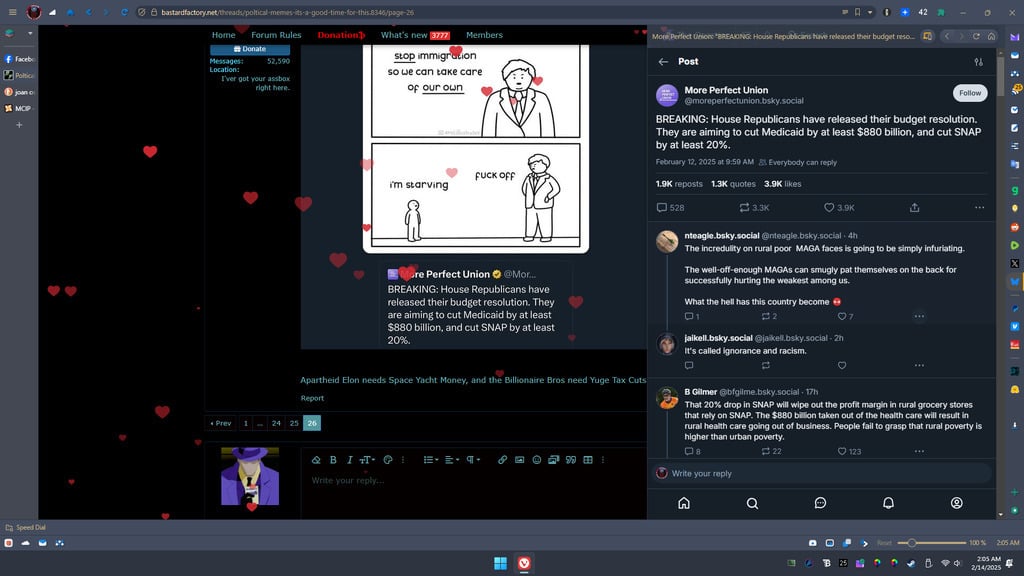The image size is (1024, 576).
Task: Open Bluesky notifications bell icon
Action: click(x=888, y=503)
